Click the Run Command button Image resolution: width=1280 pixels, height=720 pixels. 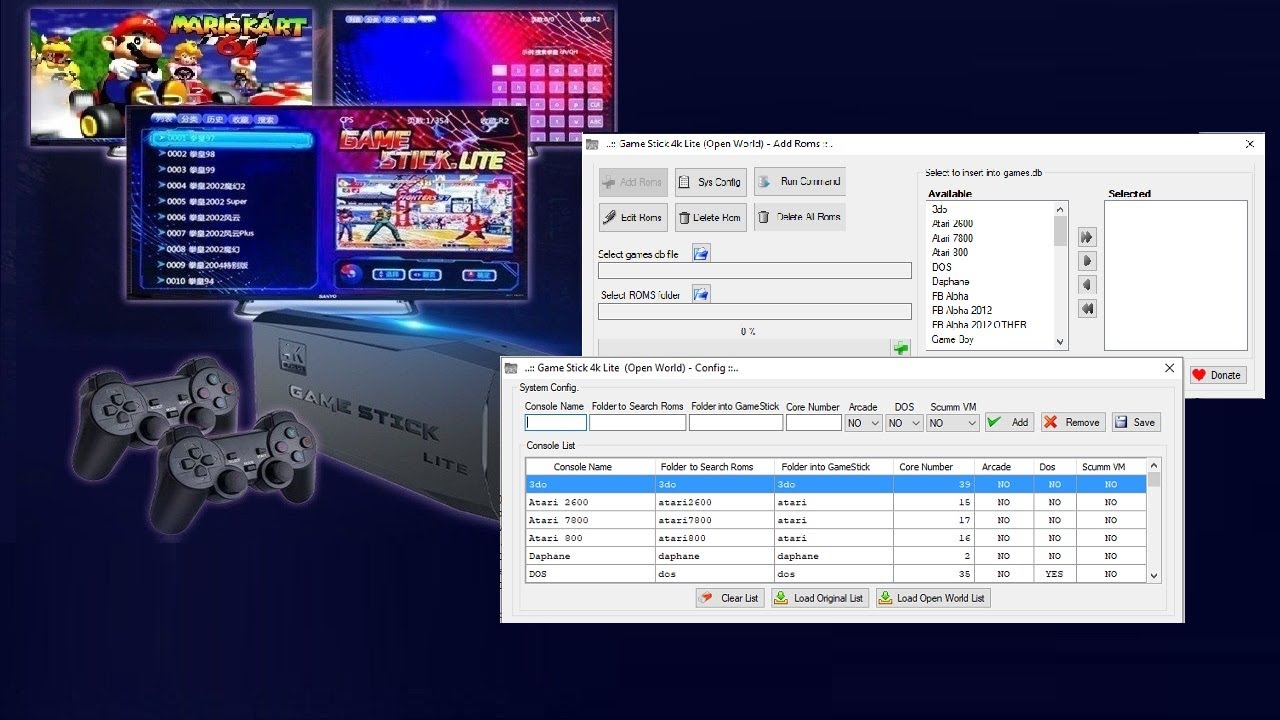(x=800, y=182)
